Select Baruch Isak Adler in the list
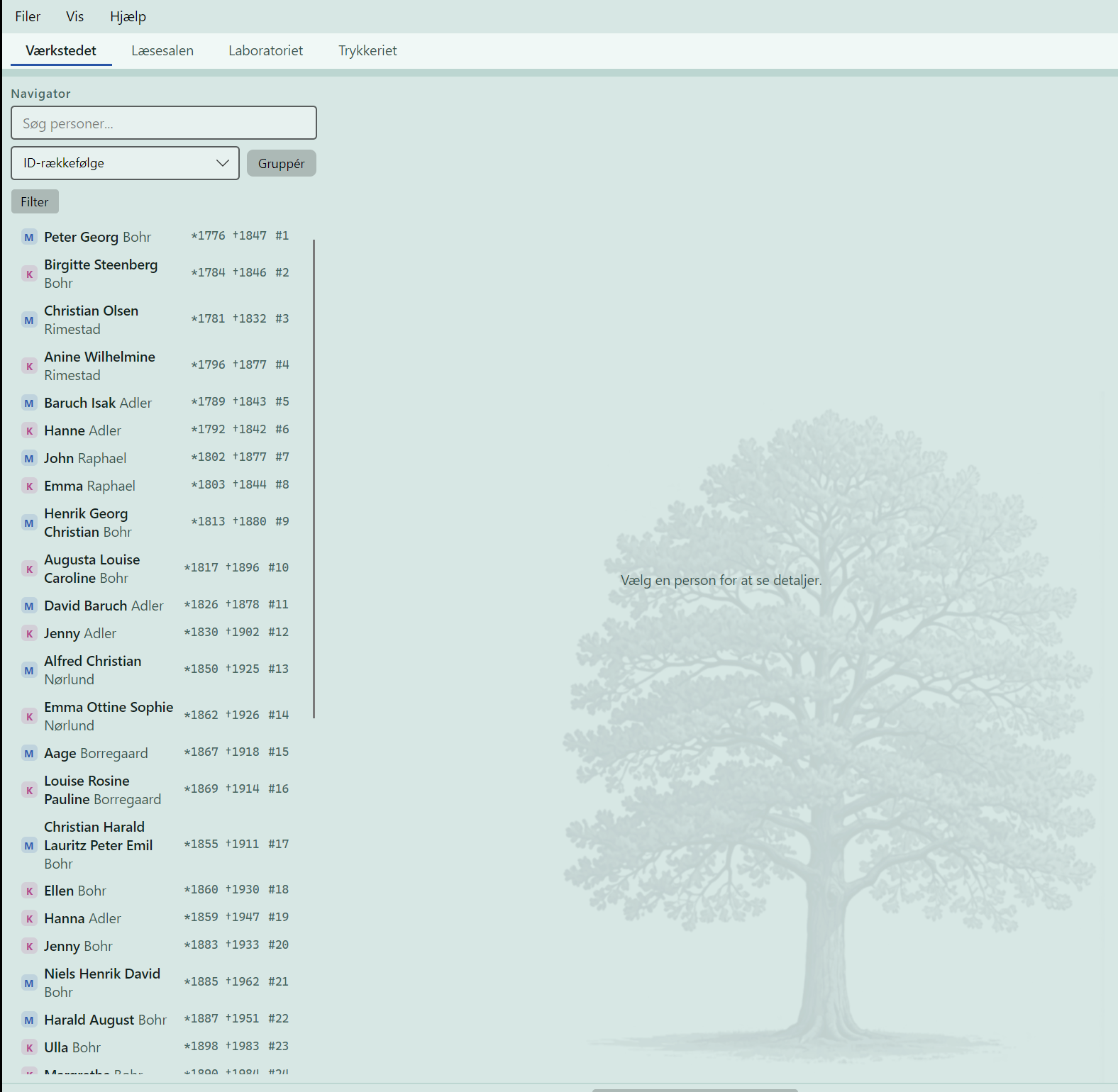This screenshot has width=1118, height=1092. click(157, 403)
